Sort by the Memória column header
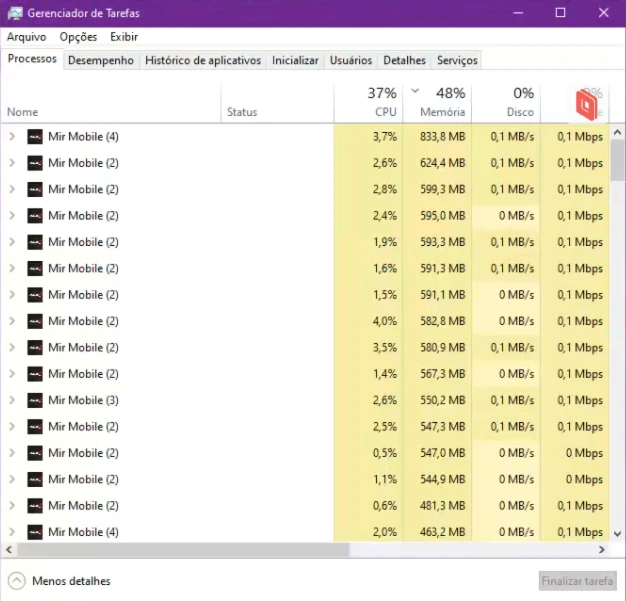The width and height of the screenshot is (626, 601). click(x=437, y=103)
